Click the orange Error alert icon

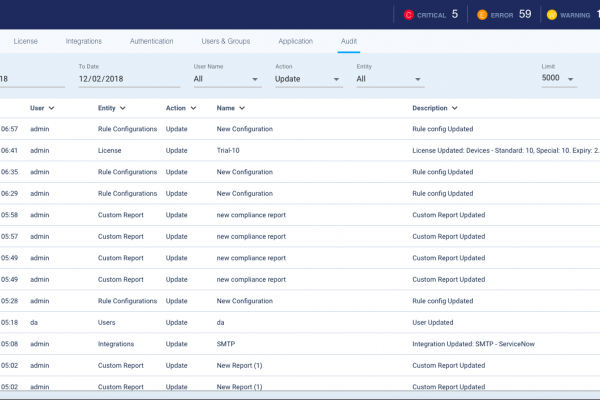coord(482,15)
